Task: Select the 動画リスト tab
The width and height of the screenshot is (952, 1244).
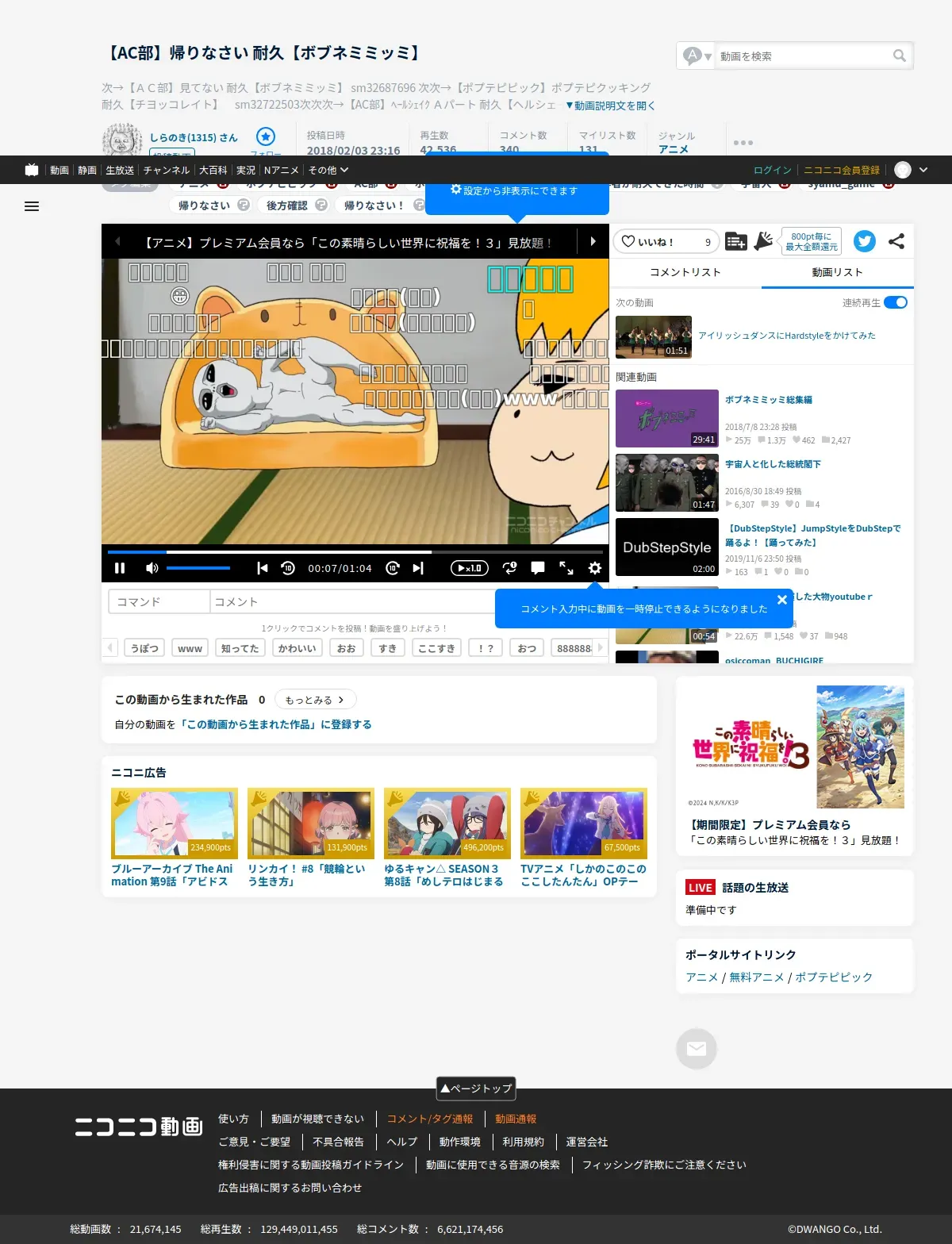Action: pyautogui.click(x=837, y=272)
